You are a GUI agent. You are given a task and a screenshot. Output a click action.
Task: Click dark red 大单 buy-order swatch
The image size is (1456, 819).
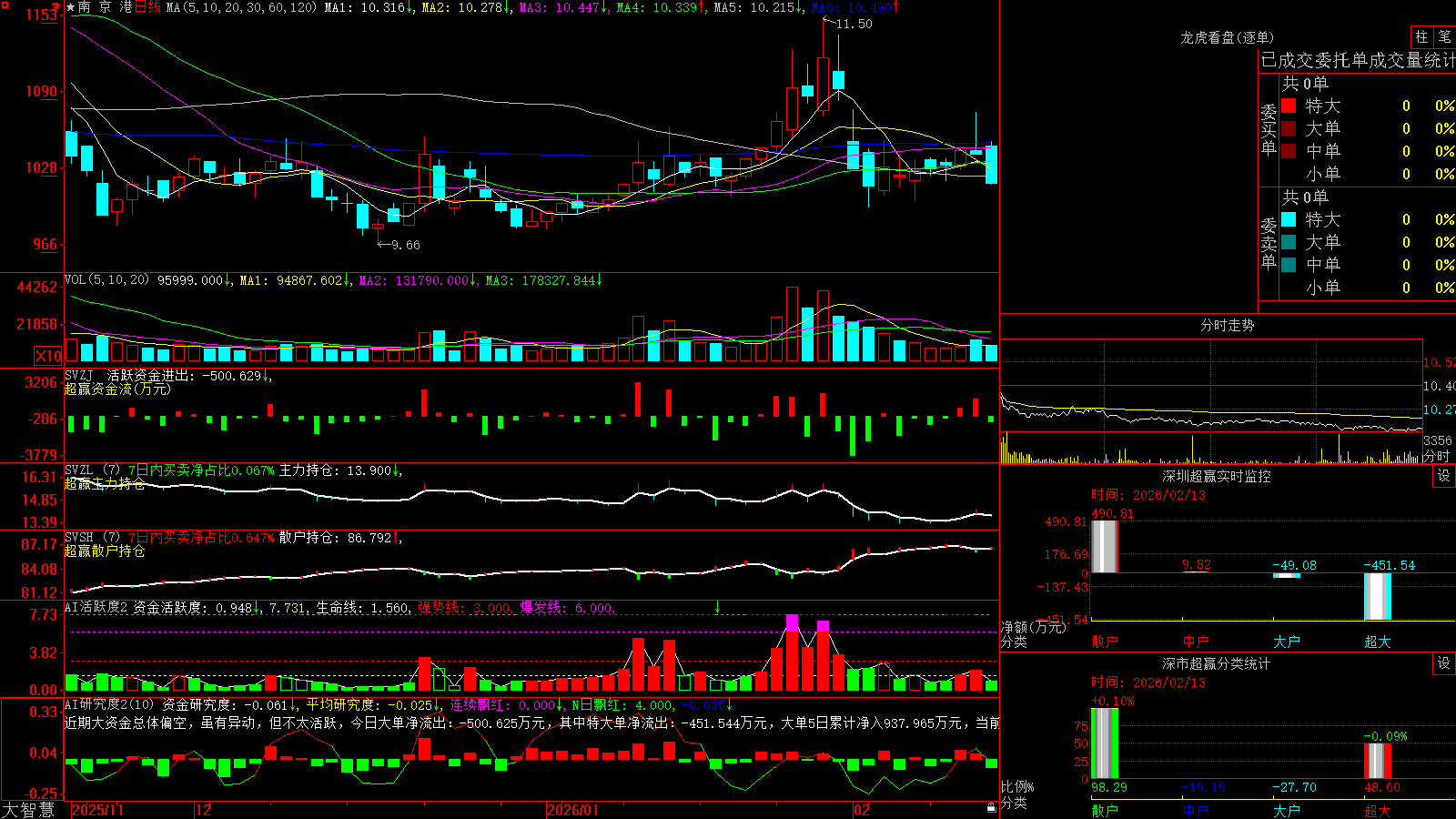coord(1289,128)
